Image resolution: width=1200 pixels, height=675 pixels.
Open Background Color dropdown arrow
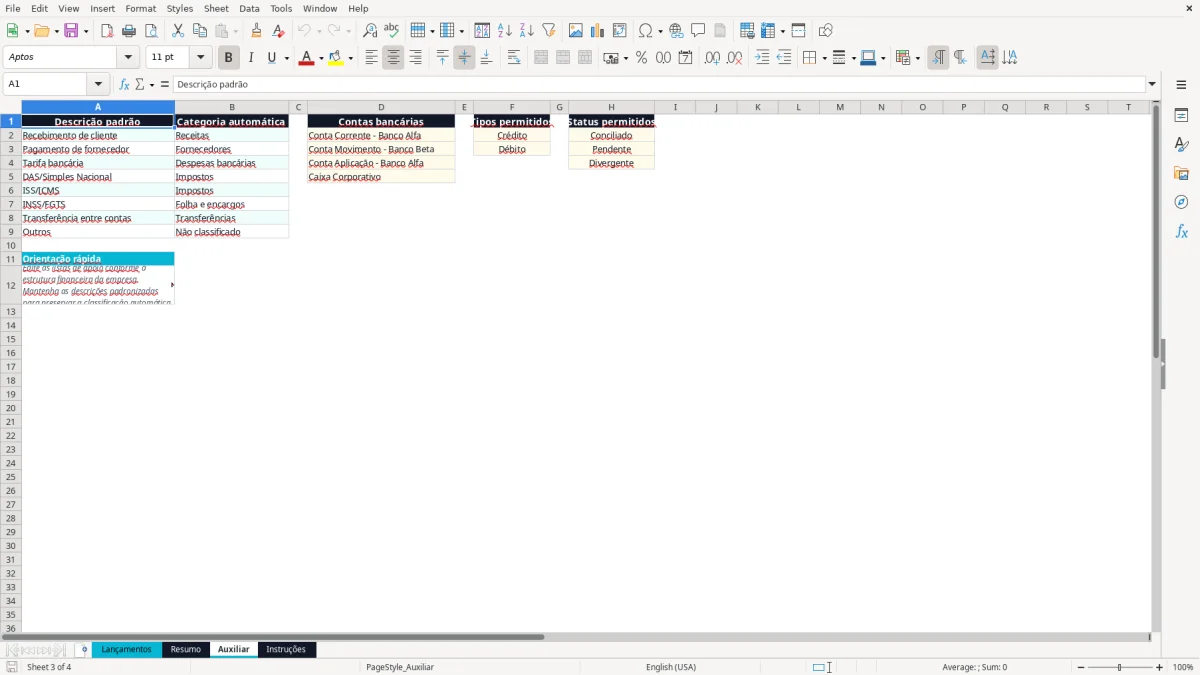point(350,58)
